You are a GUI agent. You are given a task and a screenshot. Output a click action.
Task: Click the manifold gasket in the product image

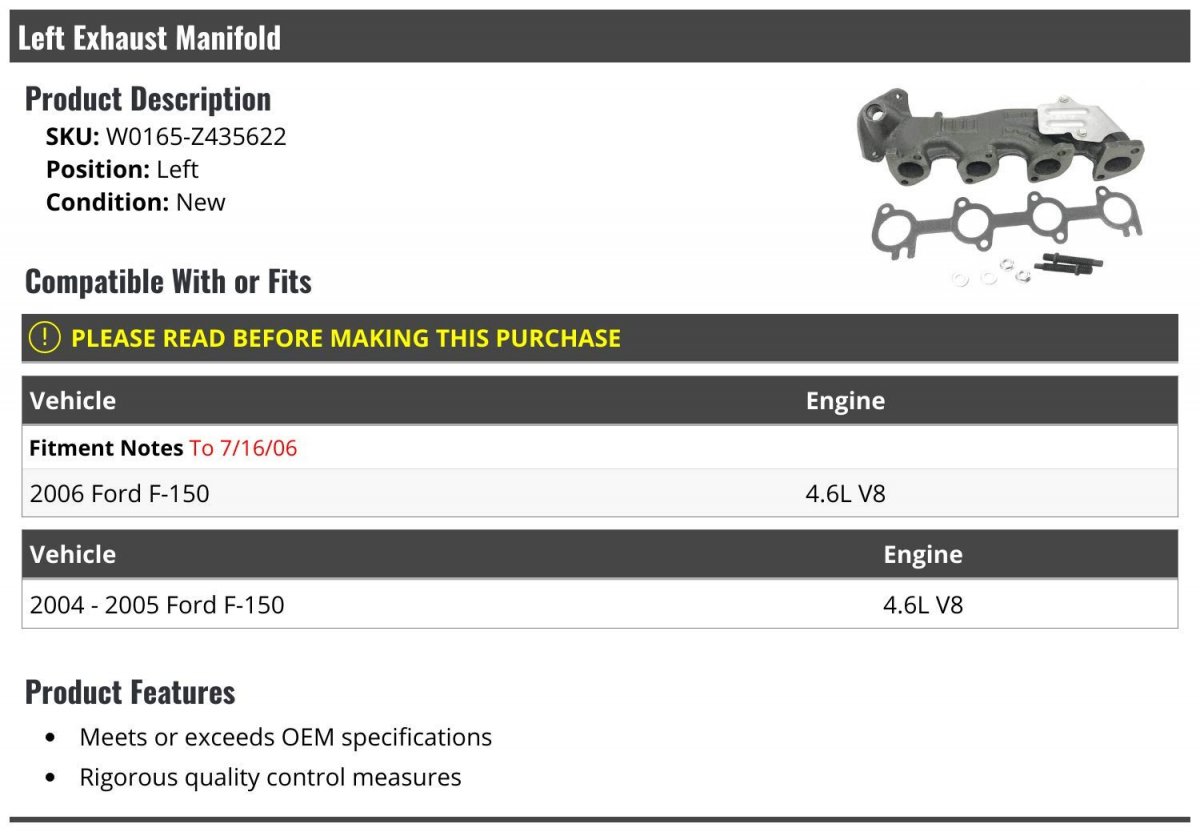click(1003, 225)
